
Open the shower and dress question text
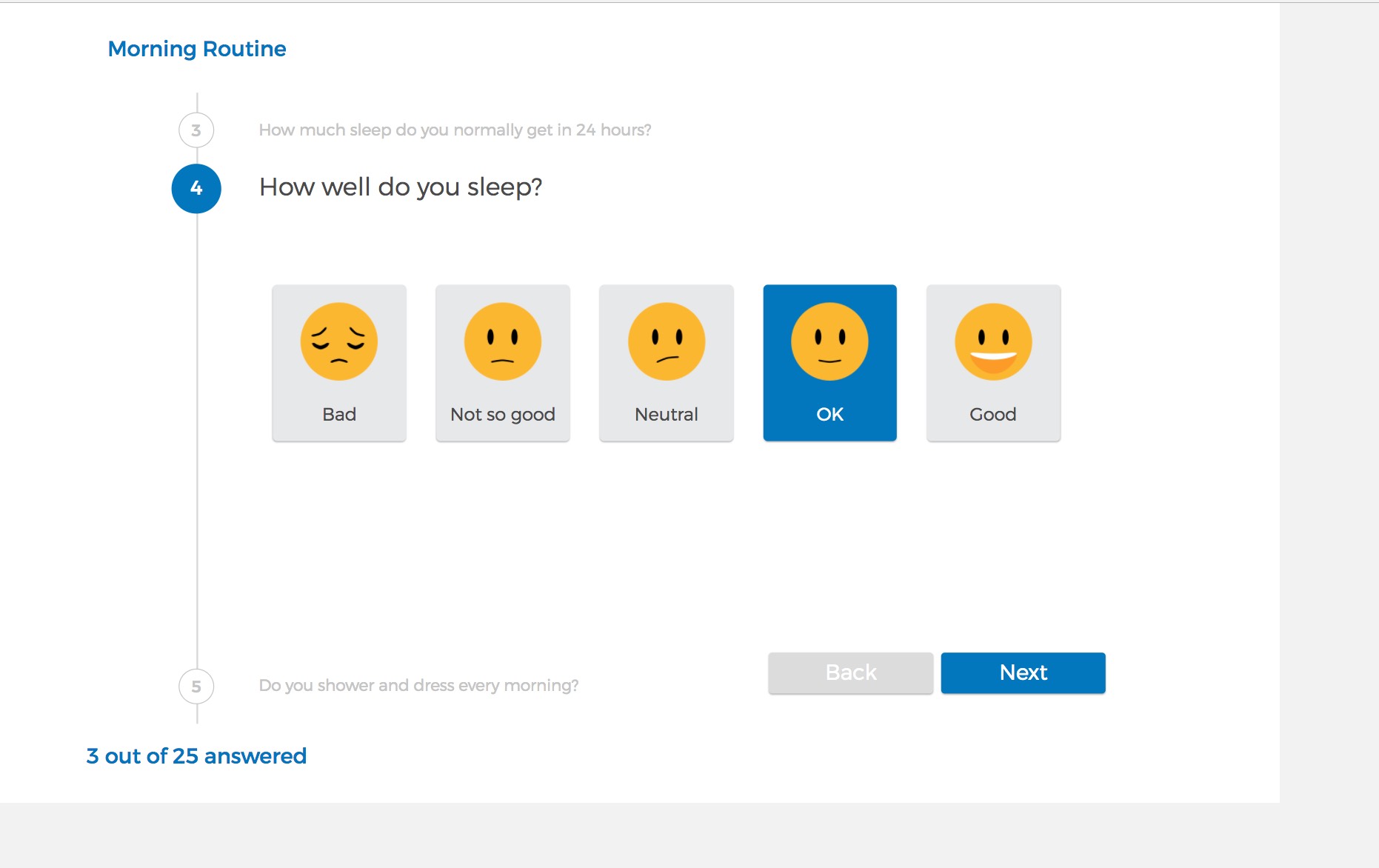pos(418,685)
